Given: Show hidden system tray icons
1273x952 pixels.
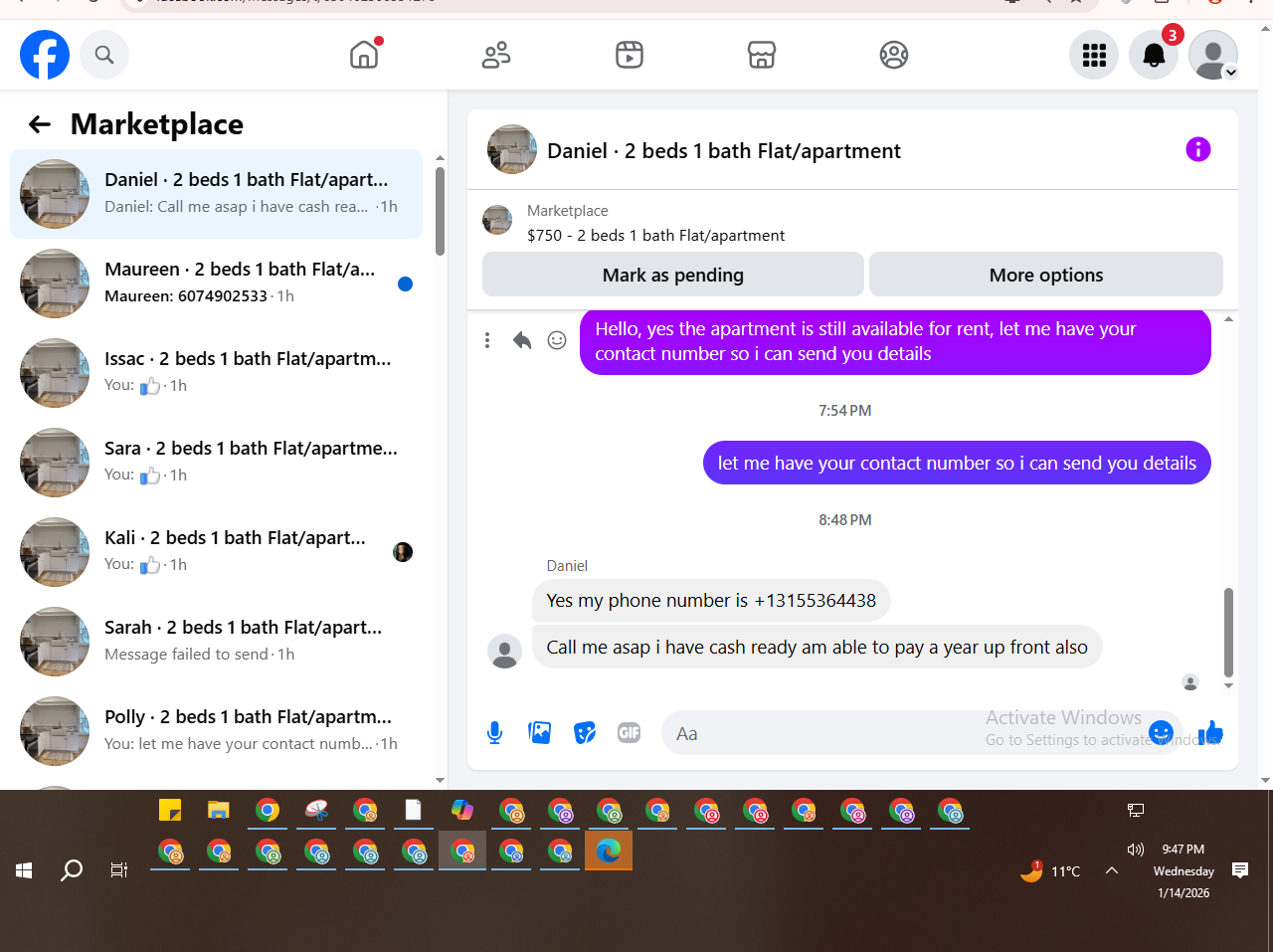Looking at the screenshot, I should (1112, 870).
